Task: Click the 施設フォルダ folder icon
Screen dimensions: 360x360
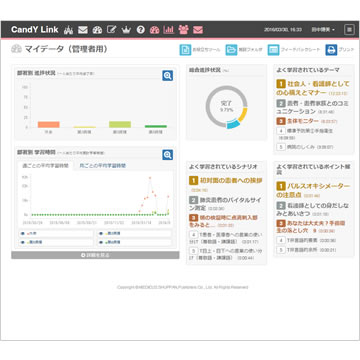Action: click(x=231, y=50)
